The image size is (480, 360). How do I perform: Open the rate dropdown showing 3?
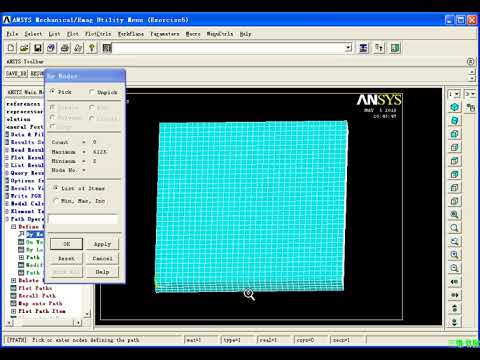coord(470,94)
